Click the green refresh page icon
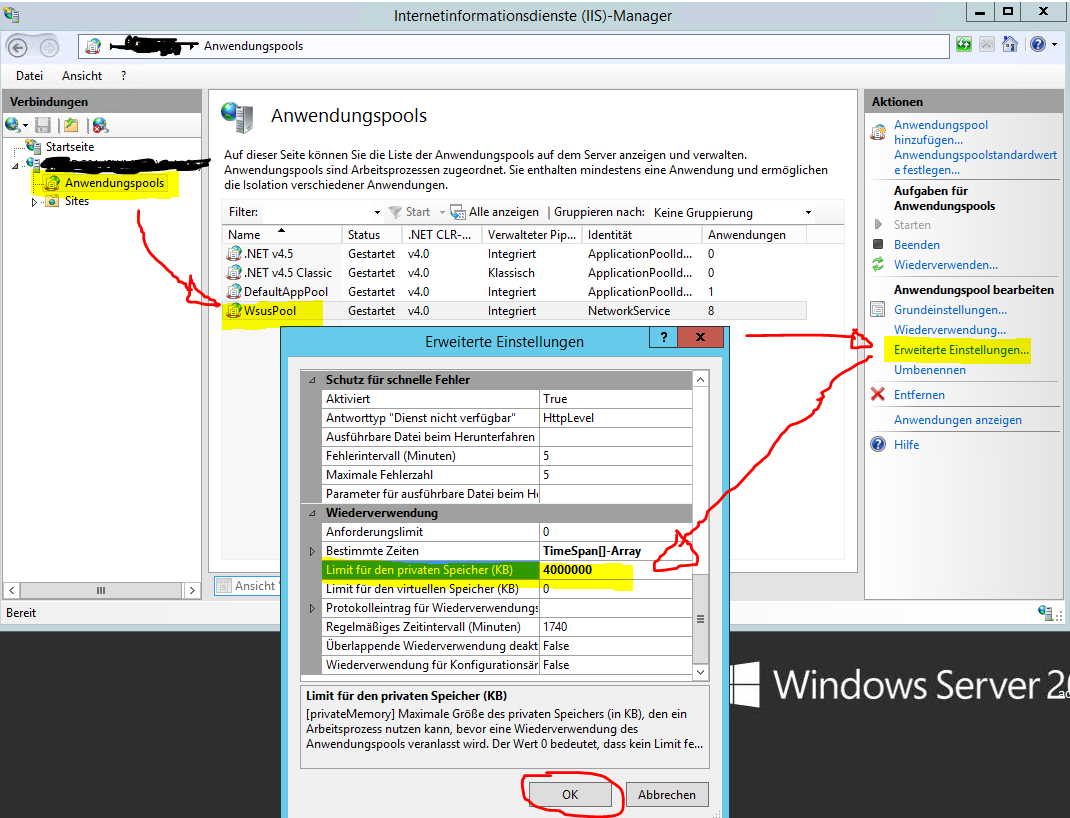 pos(964,45)
